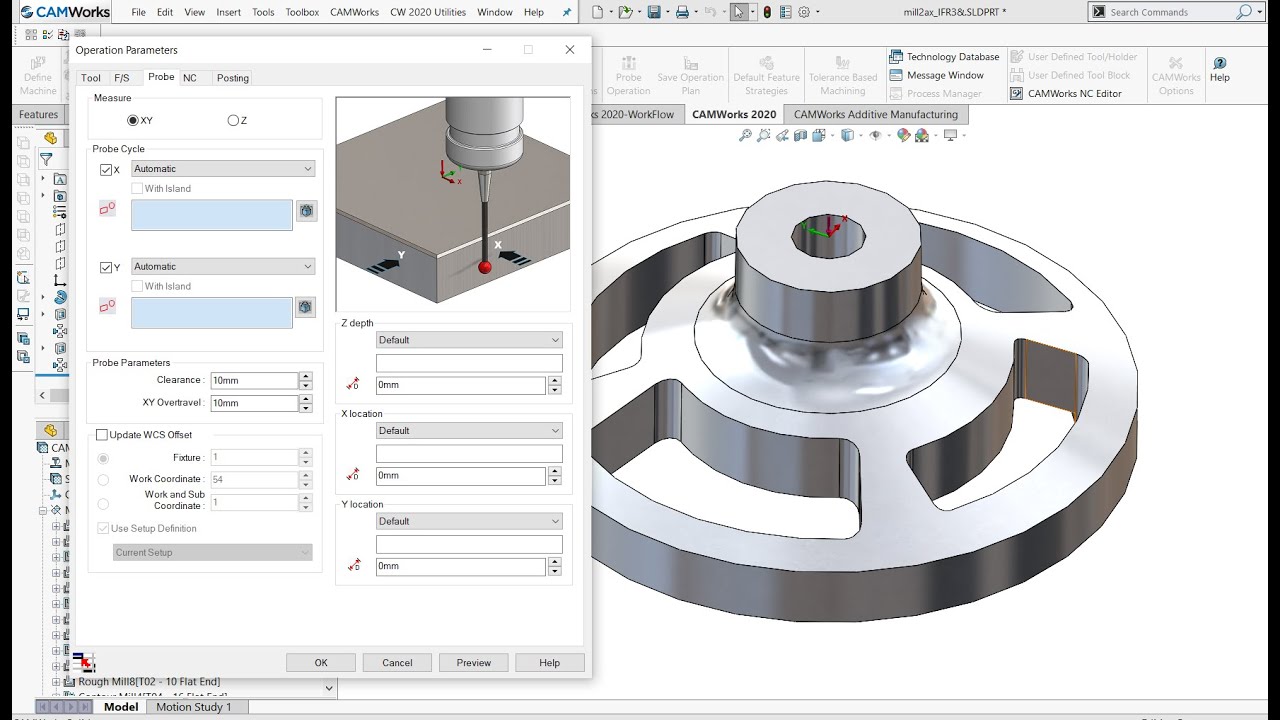Viewport: 1280px width, 720px height.
Task: Click the ribbon Help icon
Action: (1220, 70)
